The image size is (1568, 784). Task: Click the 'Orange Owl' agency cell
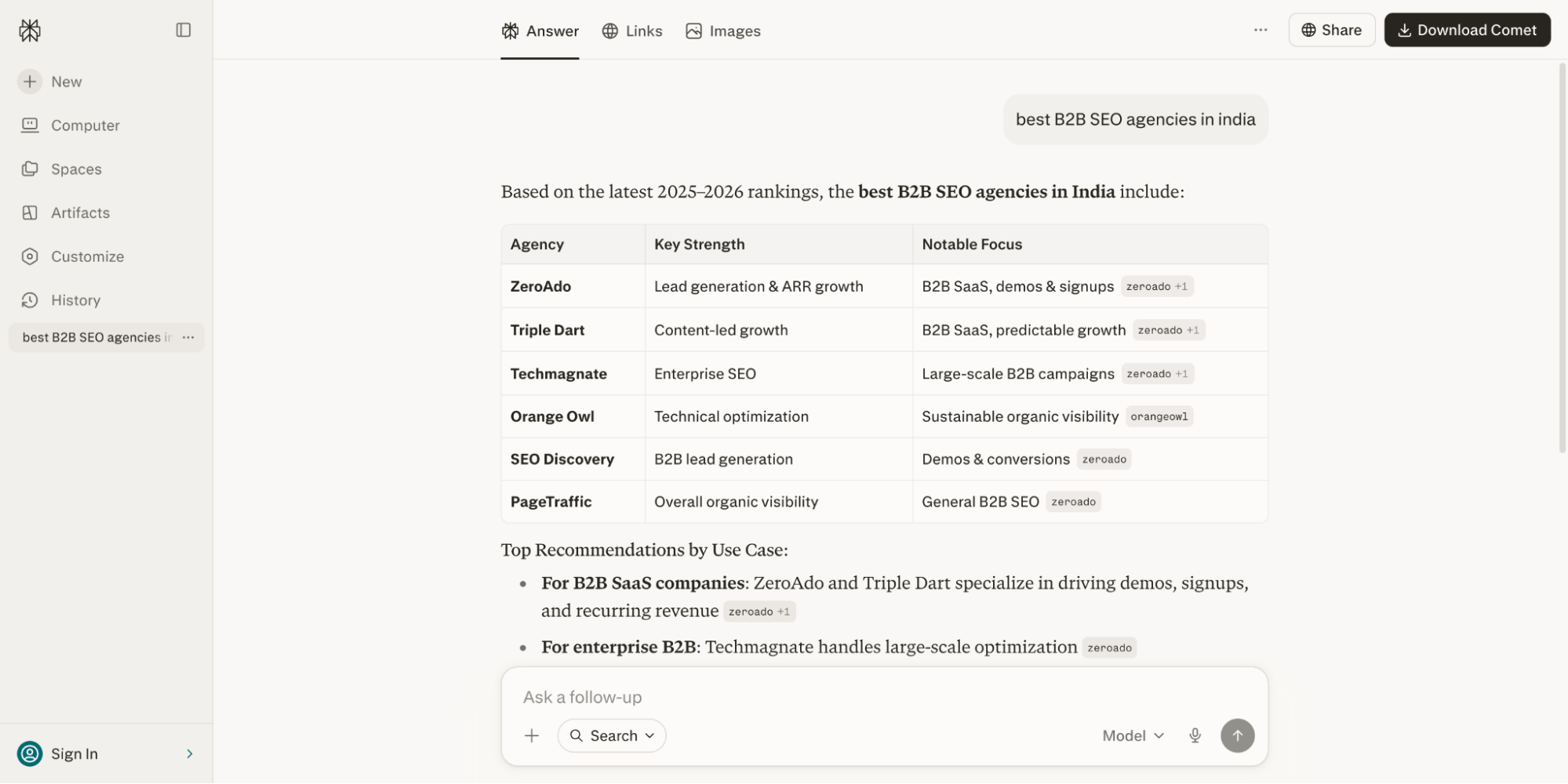[x=573, y=417]
